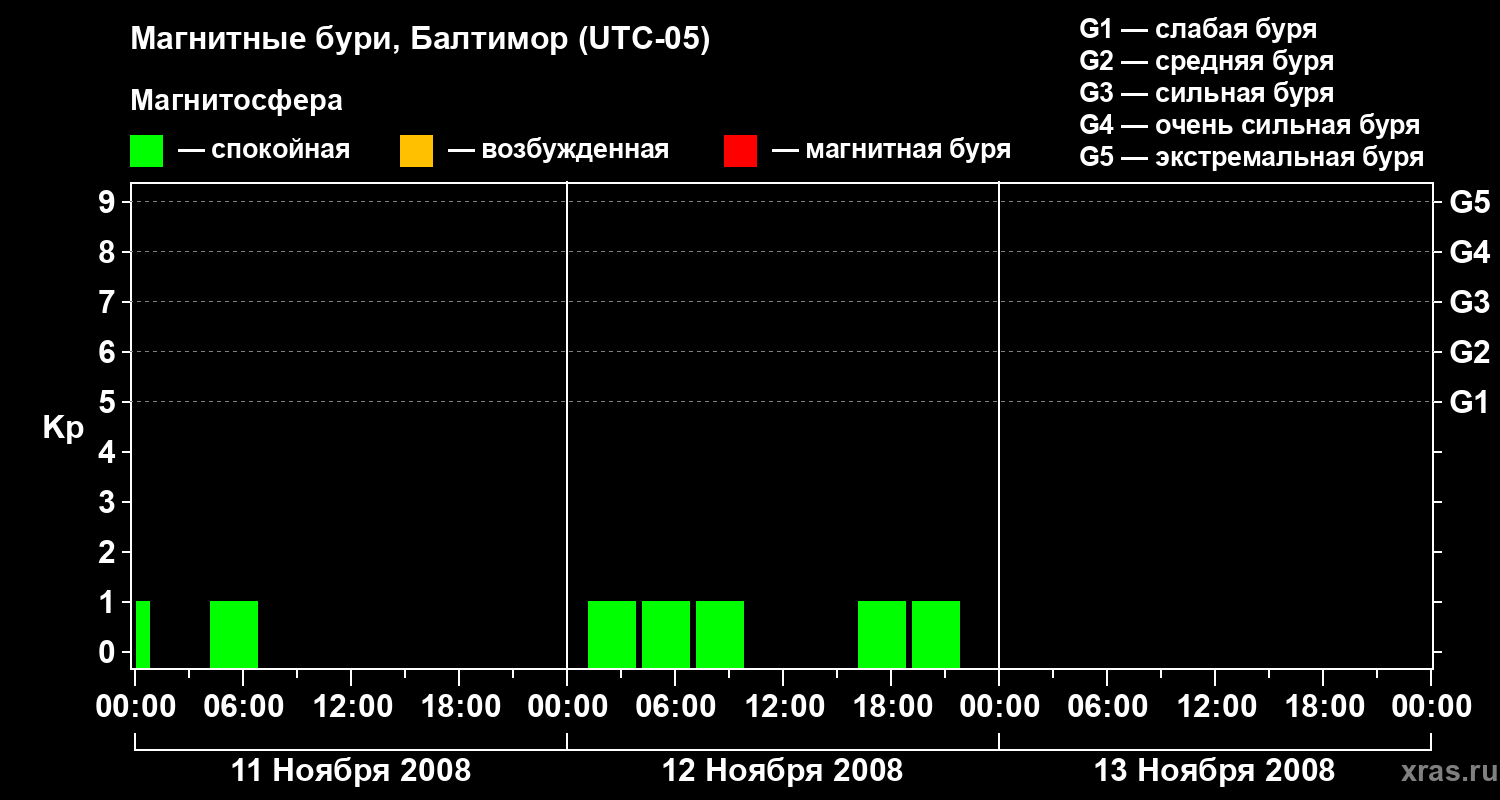Click the 18:00 time label above 12 Ноября
The image size is (1500, 800).
click(x=892, y=707)
